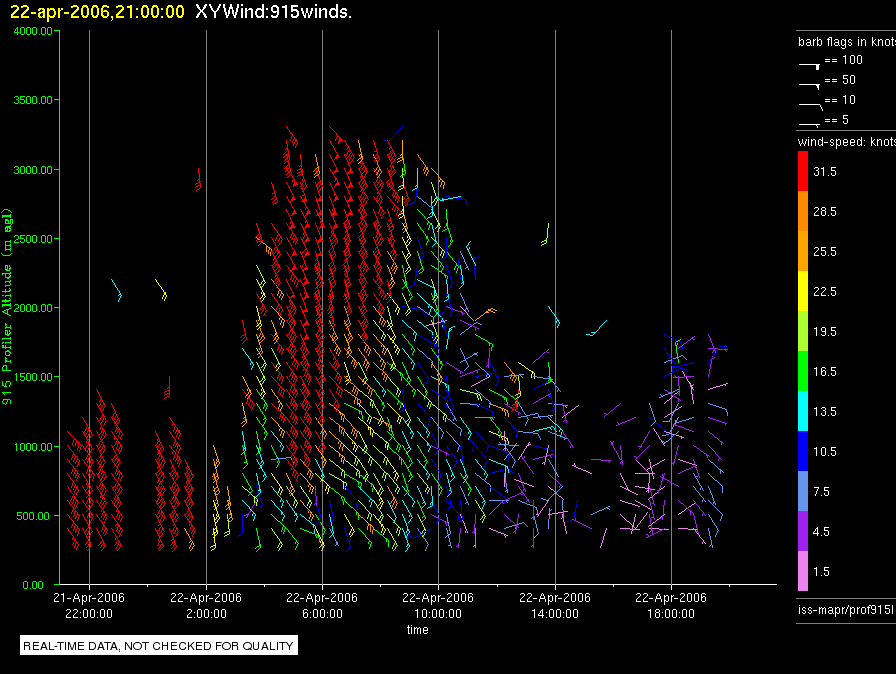Select the red 31.5 knots color swatch

[x=803, y=171]
